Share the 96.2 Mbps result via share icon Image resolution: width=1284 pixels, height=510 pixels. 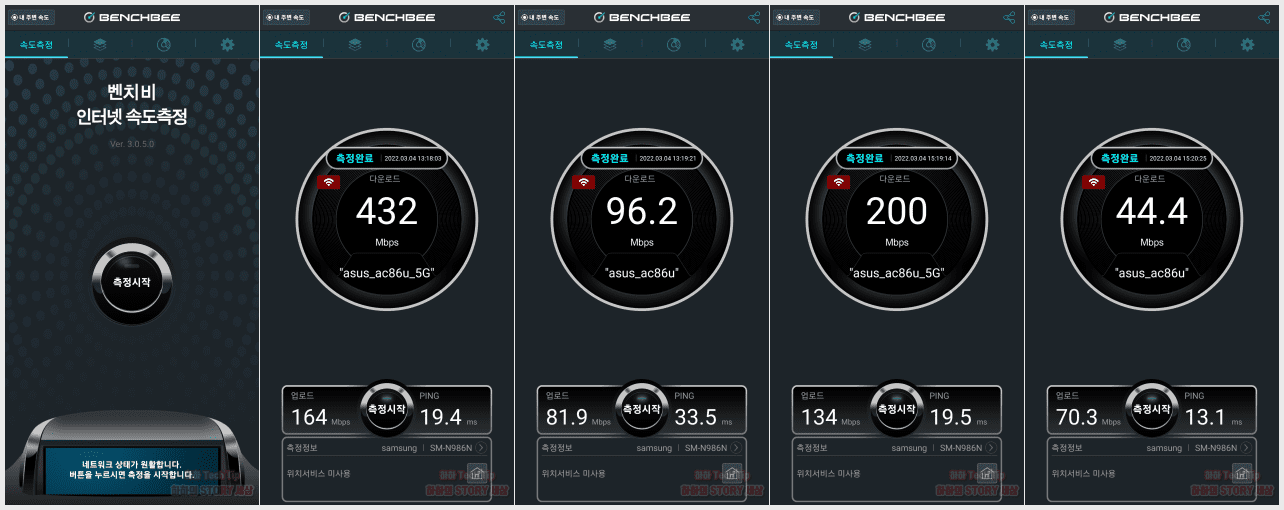coord(754,17)
